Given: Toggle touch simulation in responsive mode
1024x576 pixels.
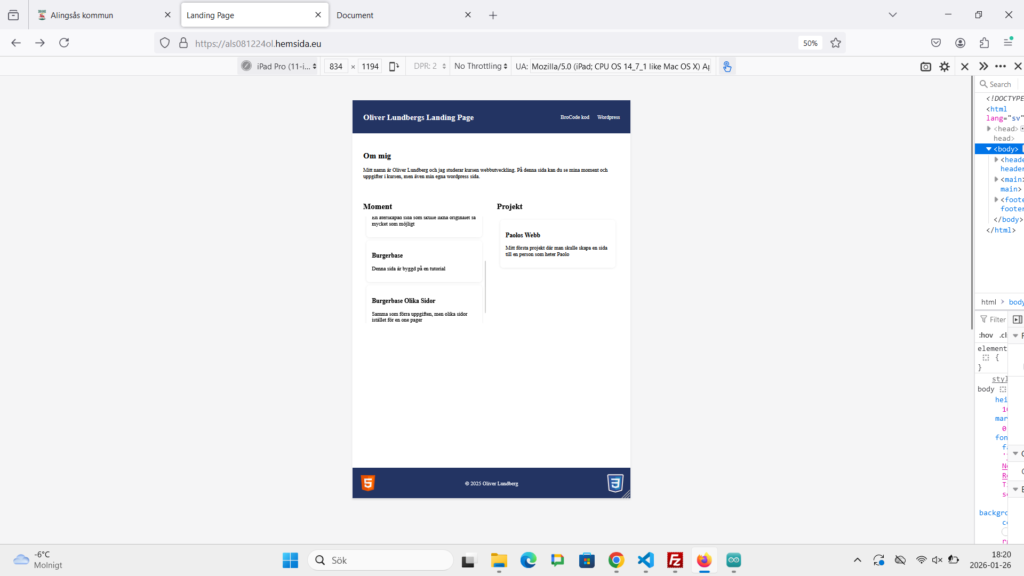Looking at the screenshot, I should (728, 66).
